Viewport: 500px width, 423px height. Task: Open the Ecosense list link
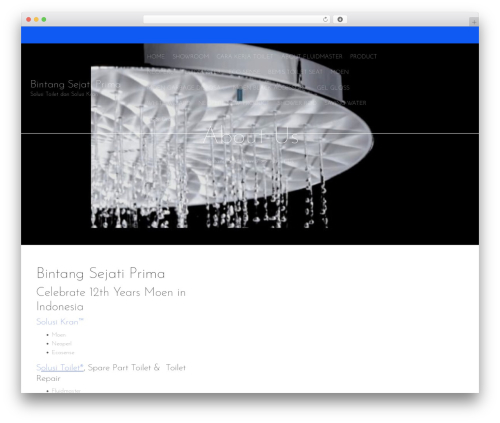pyautogui.click(x=63, y=352)
